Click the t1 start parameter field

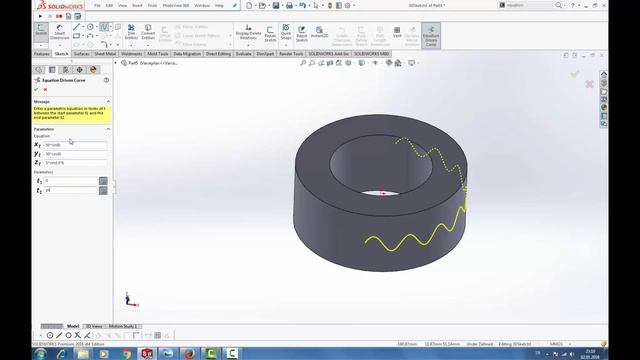click(x=71, y=180)
